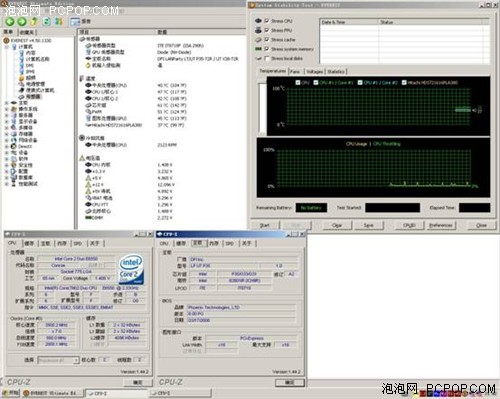Select the EVEREST v4.50 root node icon

click(6, 40)
